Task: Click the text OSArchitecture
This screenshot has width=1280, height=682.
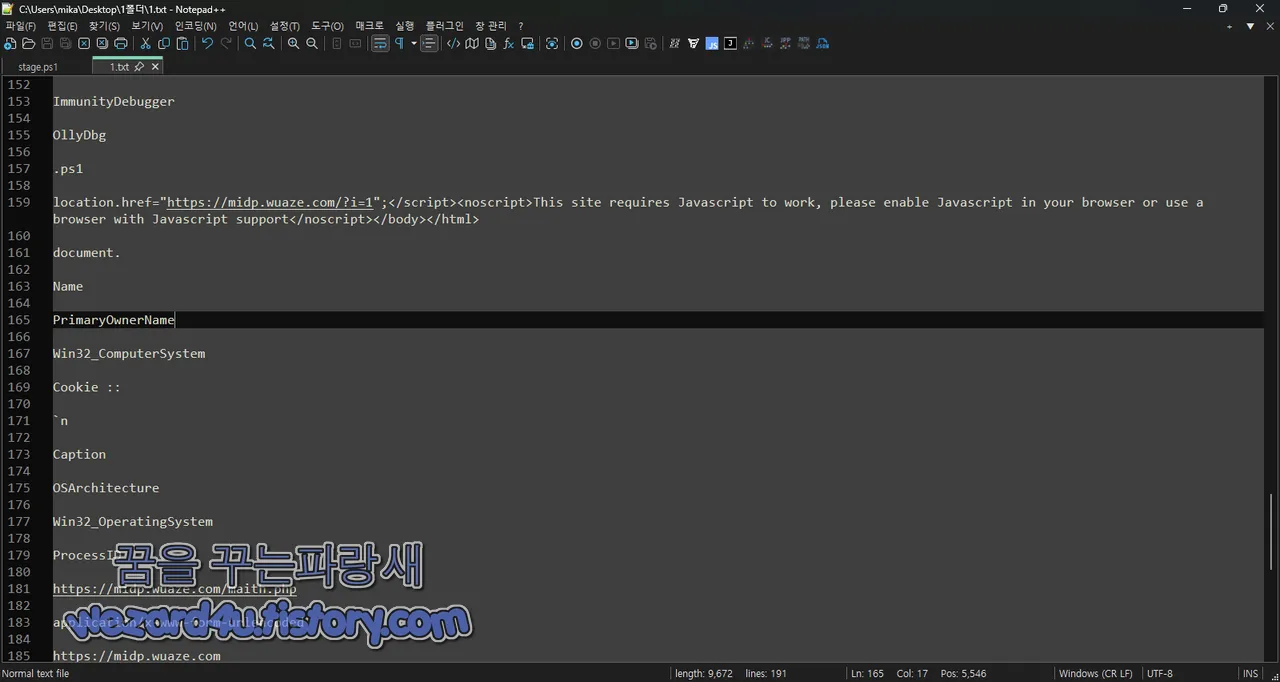Action: [x=106, y=488]
